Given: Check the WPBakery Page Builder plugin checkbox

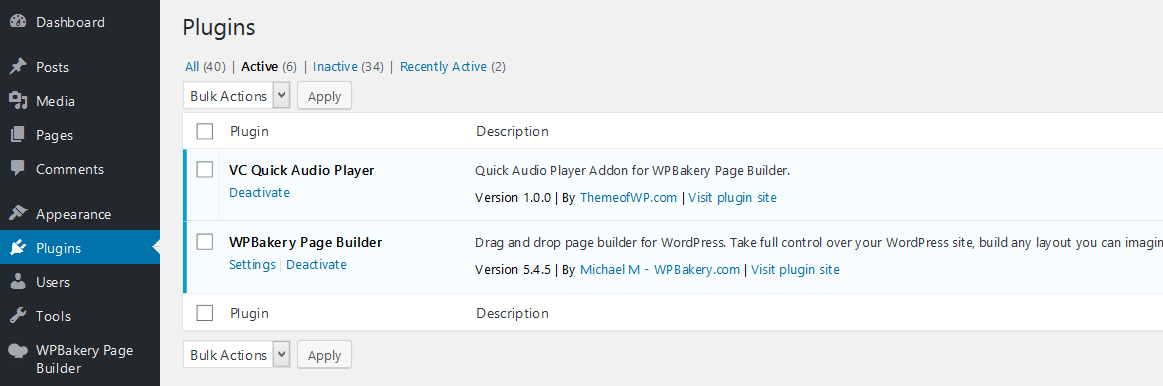Looking at the screenshot, I should [x=205, y=241].
